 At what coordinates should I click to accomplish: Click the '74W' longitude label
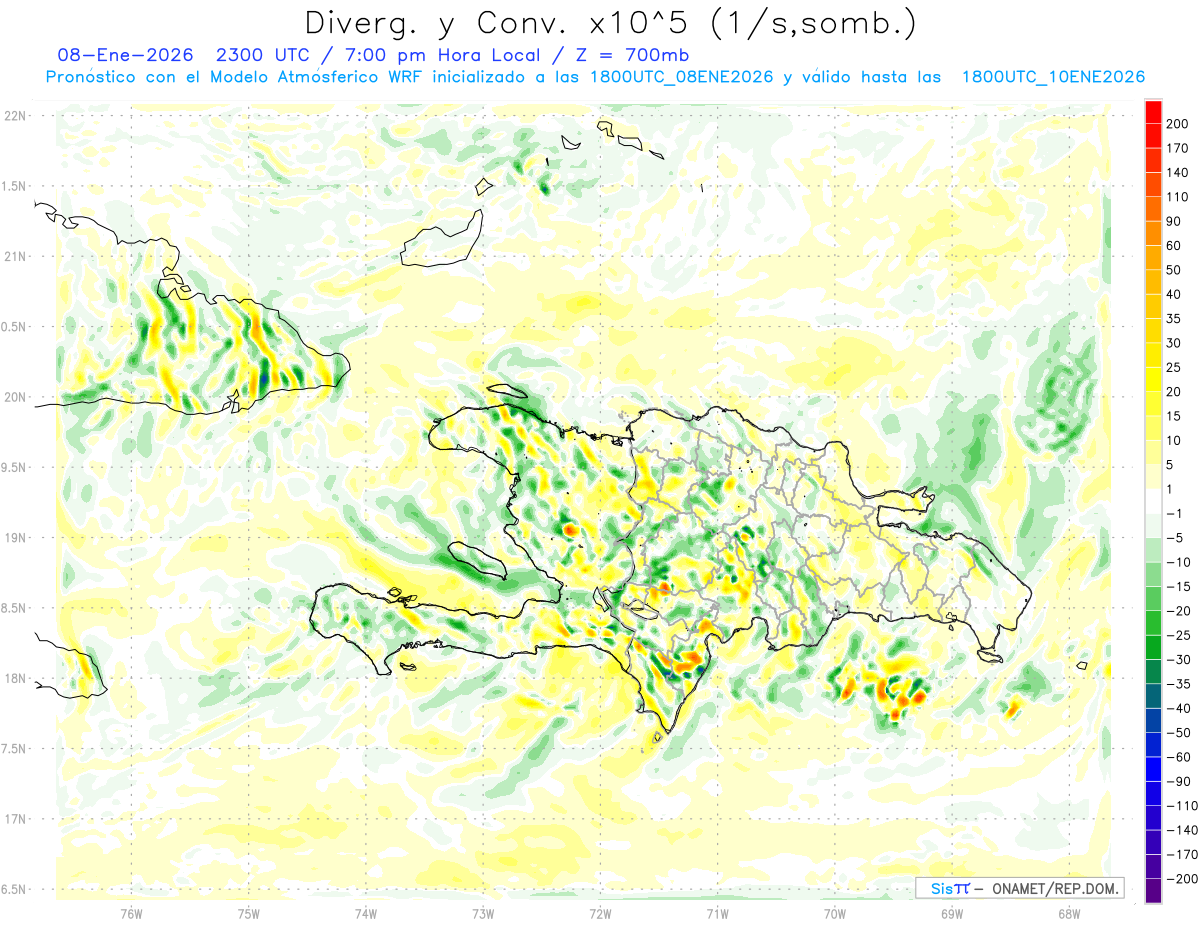(x=366, y=913)
